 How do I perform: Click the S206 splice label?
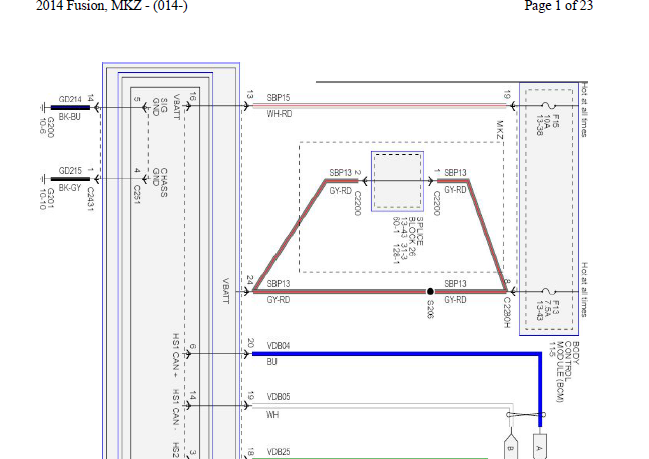[x=430, y=310]
